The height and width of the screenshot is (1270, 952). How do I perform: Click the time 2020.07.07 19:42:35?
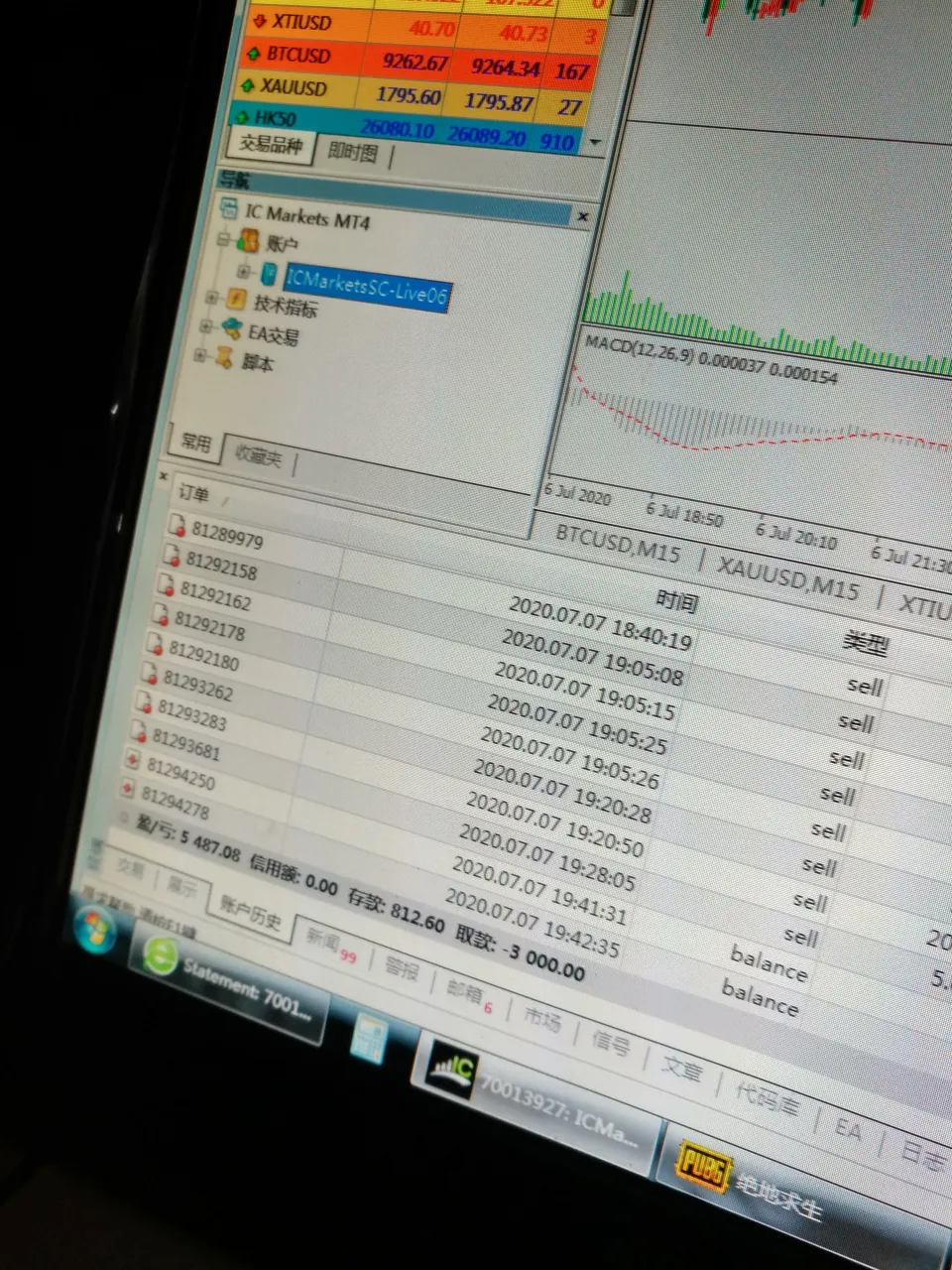[532, 923]
